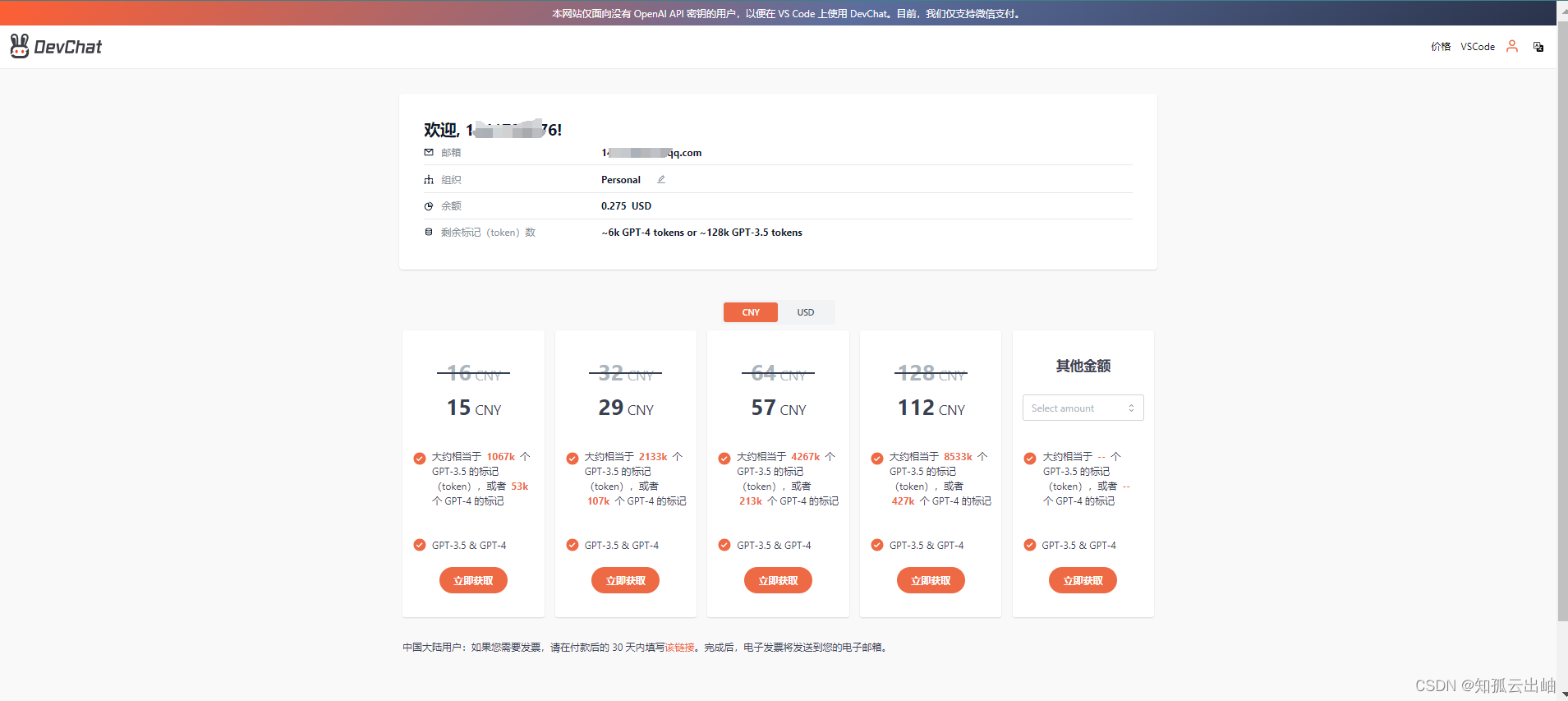The height and width of the screenshot is (701, 1568).
Task: Click the 1067k token check icon
Action: point(420,458)
